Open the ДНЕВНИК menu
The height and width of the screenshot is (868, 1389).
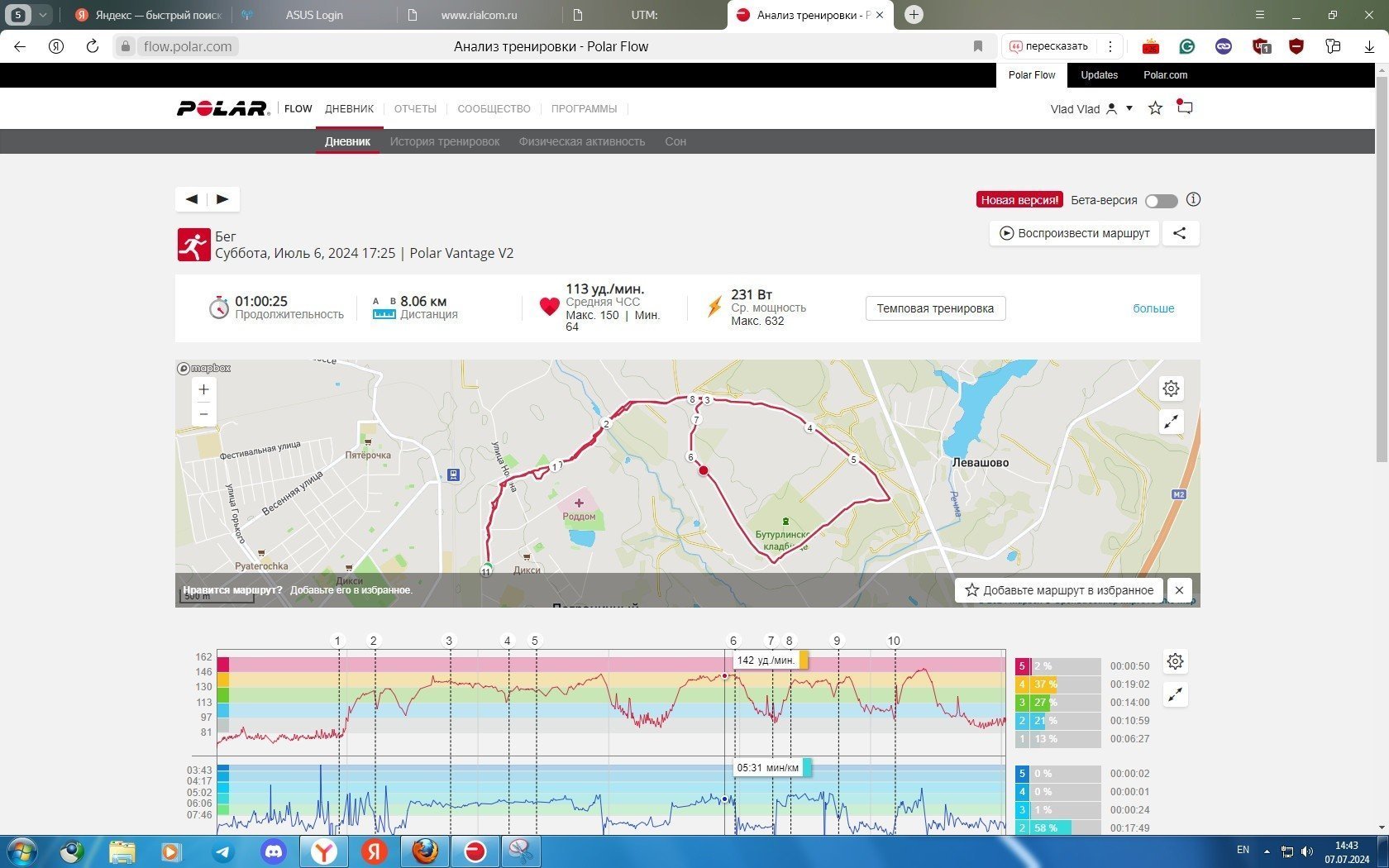pyautogui.click(x=349, y=108)
